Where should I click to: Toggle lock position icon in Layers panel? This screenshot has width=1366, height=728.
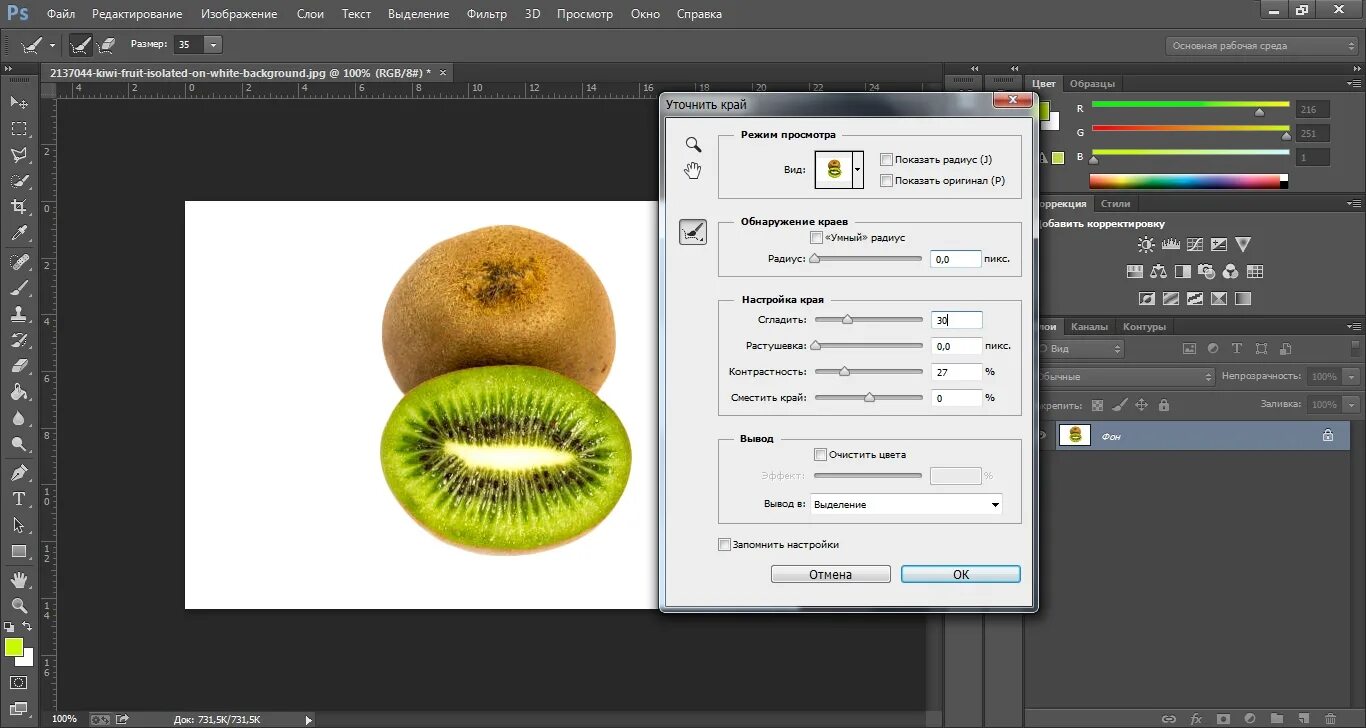coord(1141,405)
